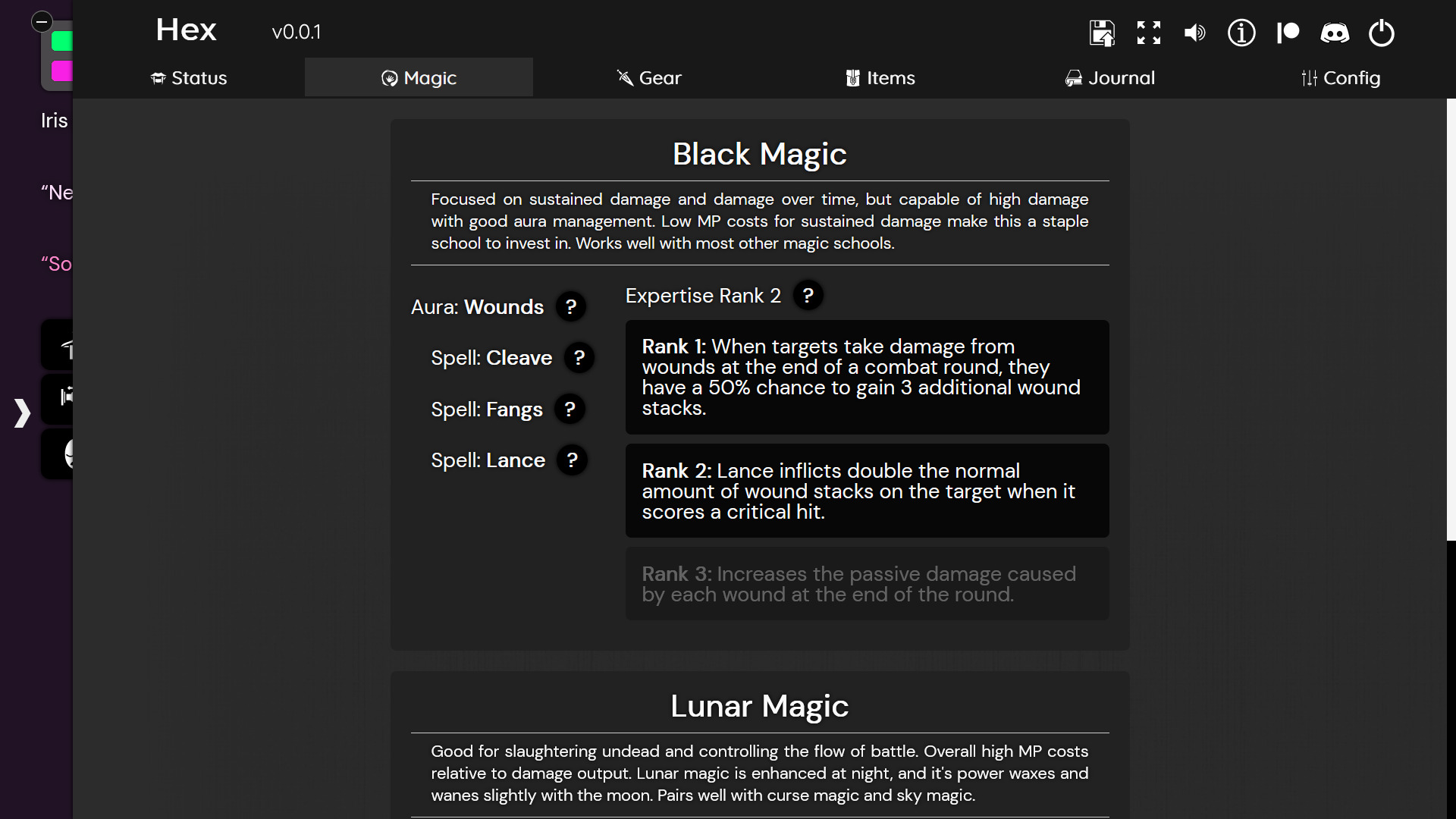Click the v0.0.1 version label
Image resolution: width=1456 pixels, height=819 pixels.
tap(297, 32)
